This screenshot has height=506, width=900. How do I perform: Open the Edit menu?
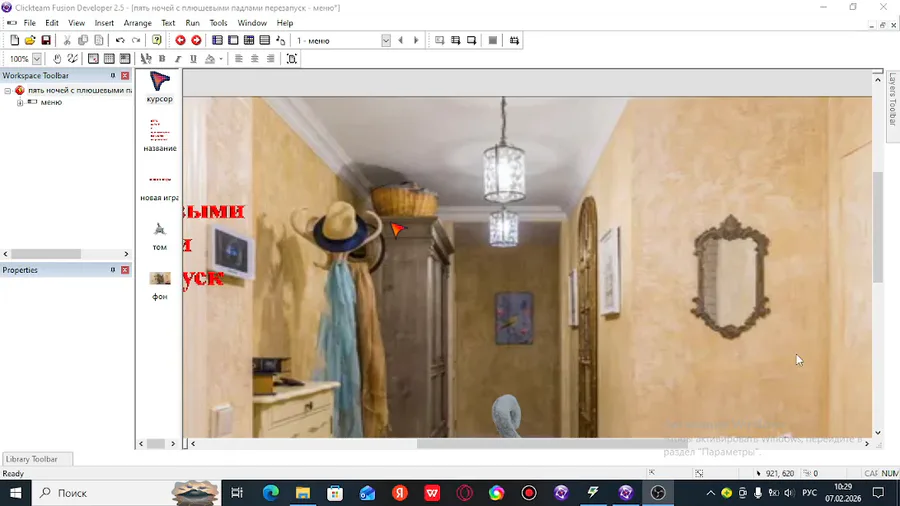click(52, 23)
